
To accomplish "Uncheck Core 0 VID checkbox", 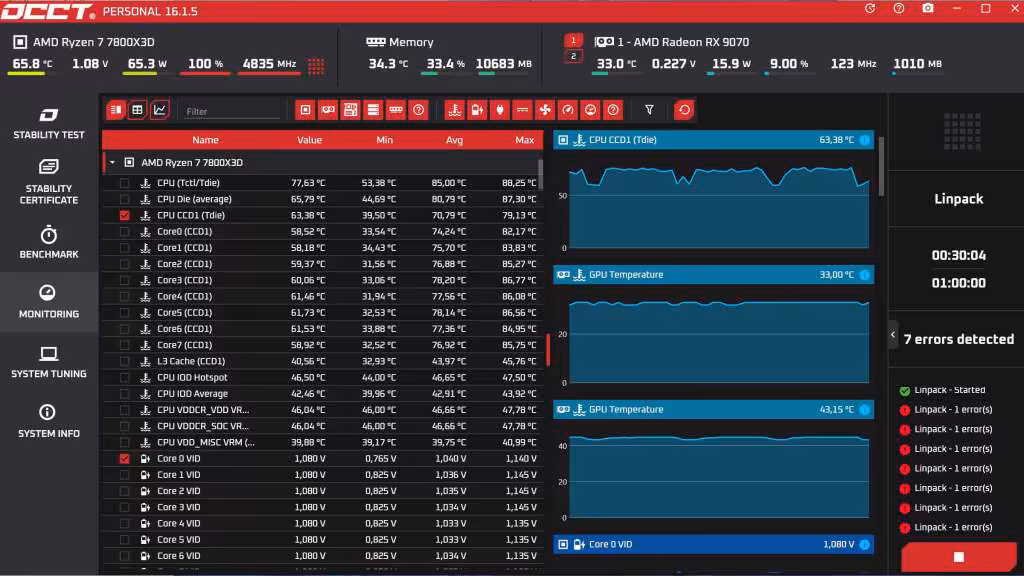I will tap(124, 458).
